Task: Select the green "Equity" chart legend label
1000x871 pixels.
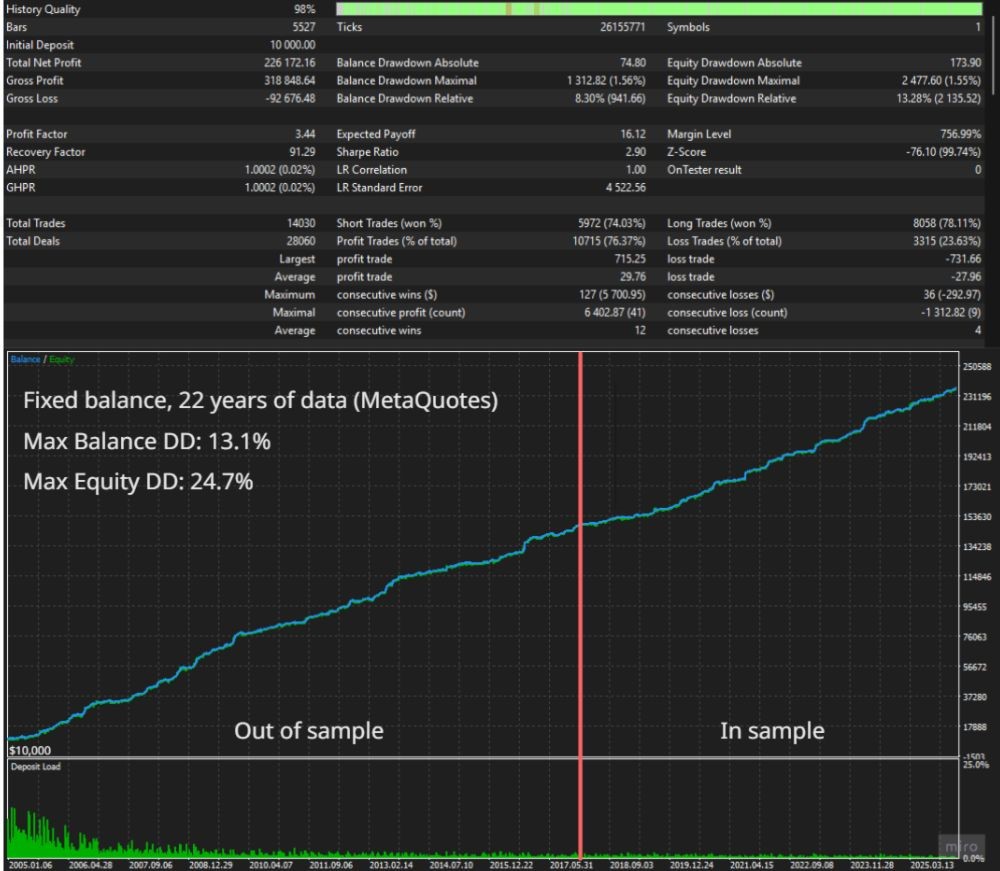Action: click(x=62, y=360)
